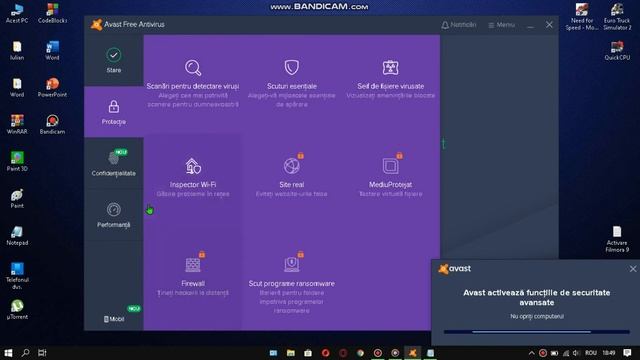
Task: Open Task View on taskbar
Action: [x=42, y=353]
